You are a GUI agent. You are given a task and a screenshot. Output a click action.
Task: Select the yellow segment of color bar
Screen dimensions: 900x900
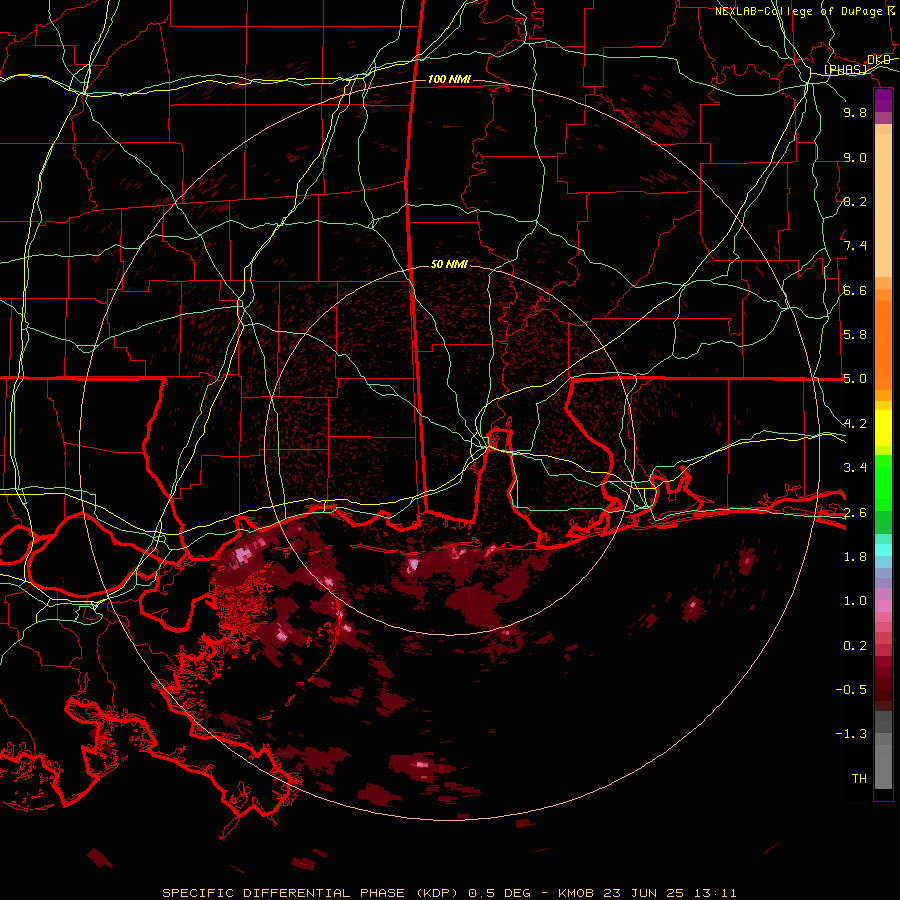coord(883,428)
